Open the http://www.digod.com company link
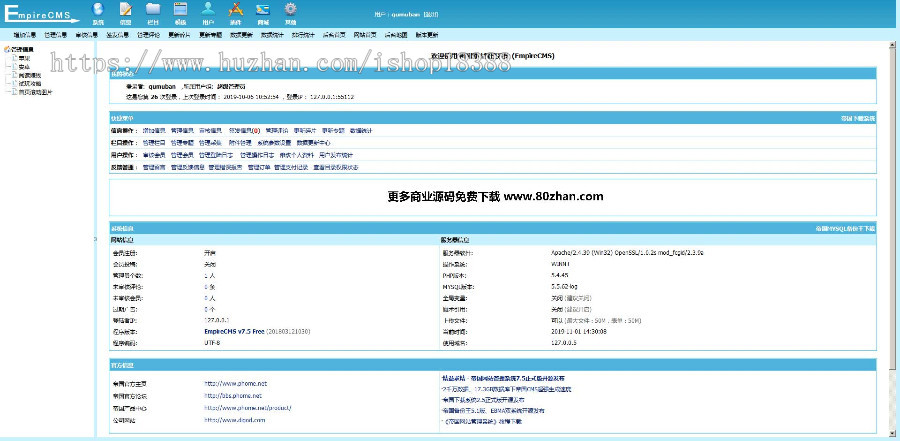900x441 pixels. [x=235, y=420]
